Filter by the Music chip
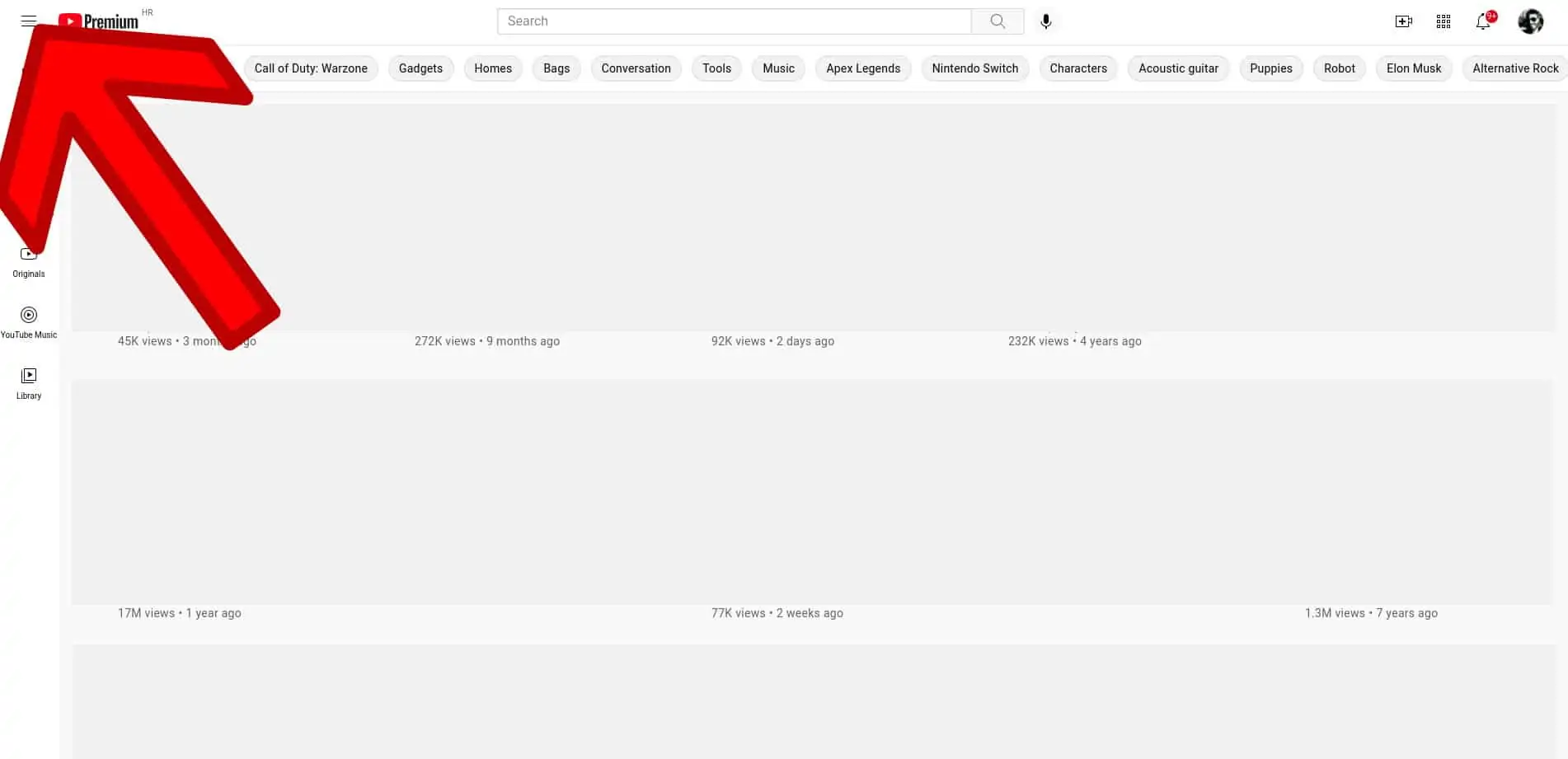1568x759 pixels. [778, 68]
